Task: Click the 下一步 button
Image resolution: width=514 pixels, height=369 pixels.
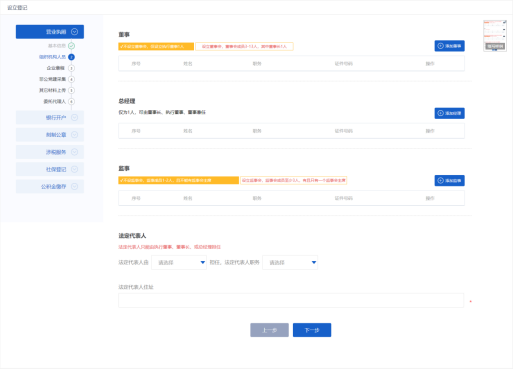Action: [x=312, y=330]
